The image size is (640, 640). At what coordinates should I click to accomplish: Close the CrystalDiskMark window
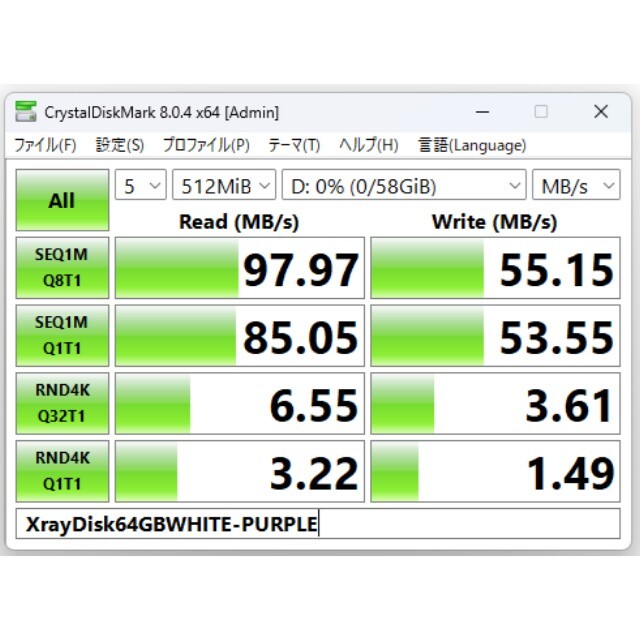tap(601, 111)
